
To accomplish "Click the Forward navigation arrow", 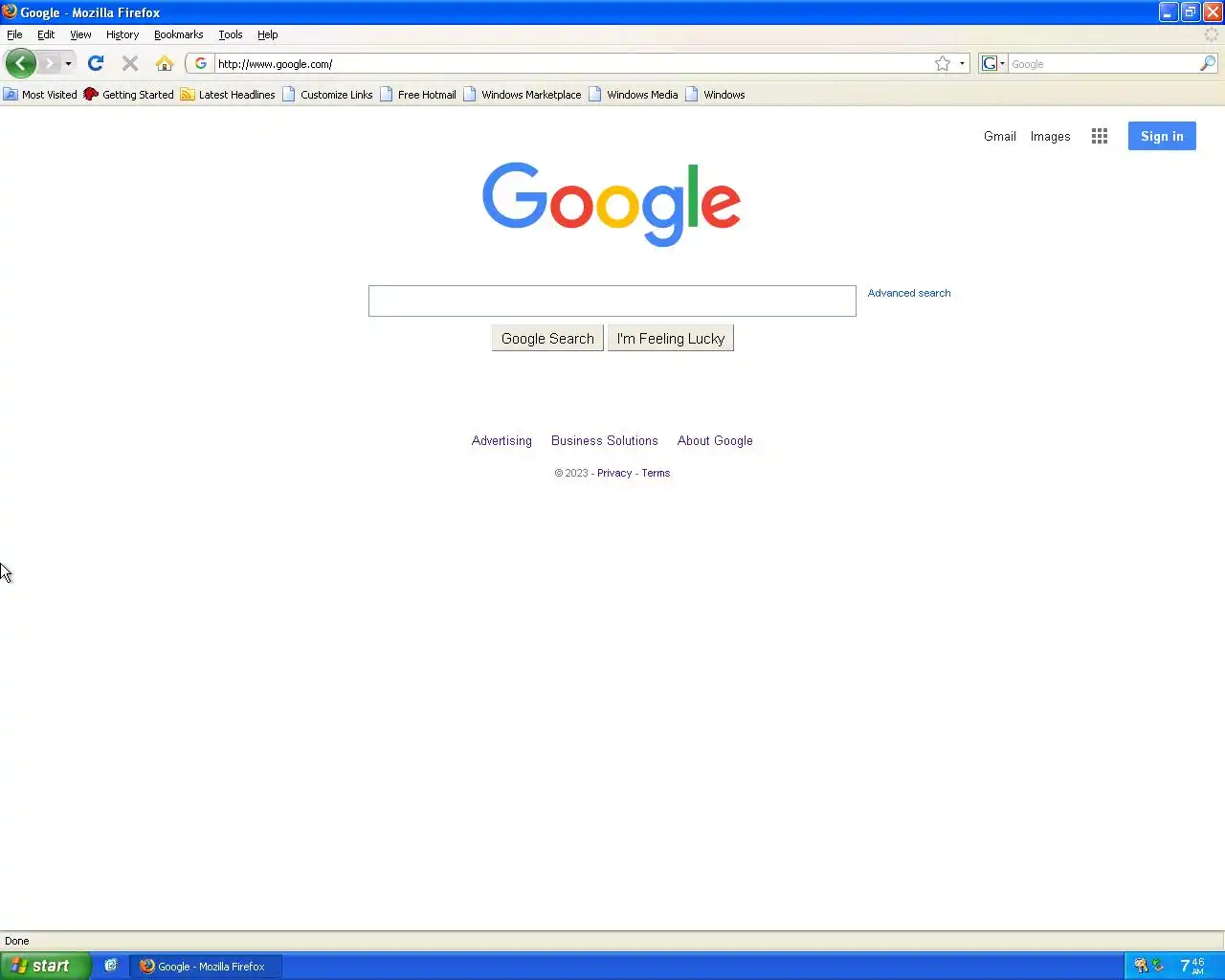I will 49,63.
